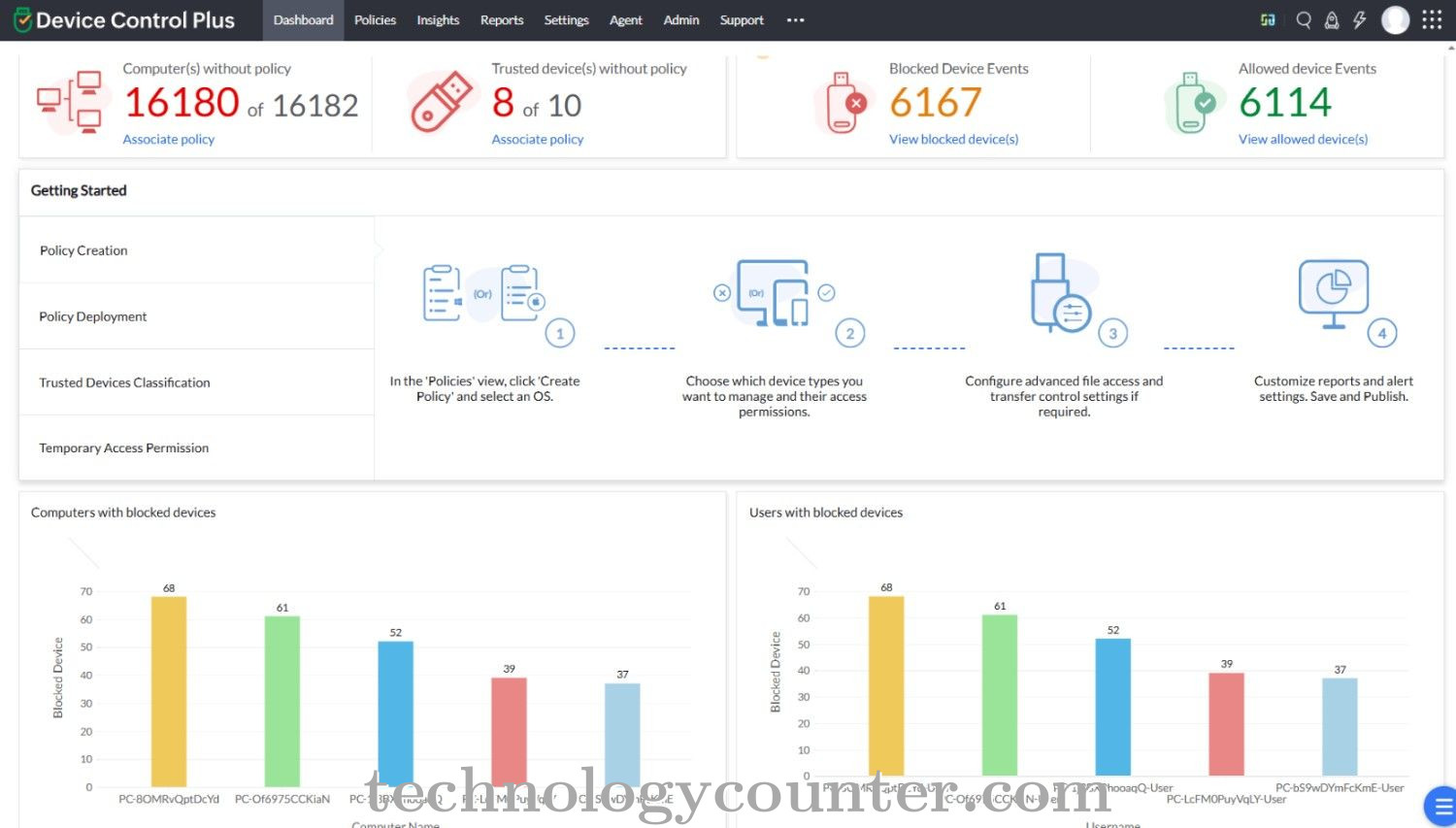
Task: Click Associate policy under computers without policy
Action: [169, 140]
